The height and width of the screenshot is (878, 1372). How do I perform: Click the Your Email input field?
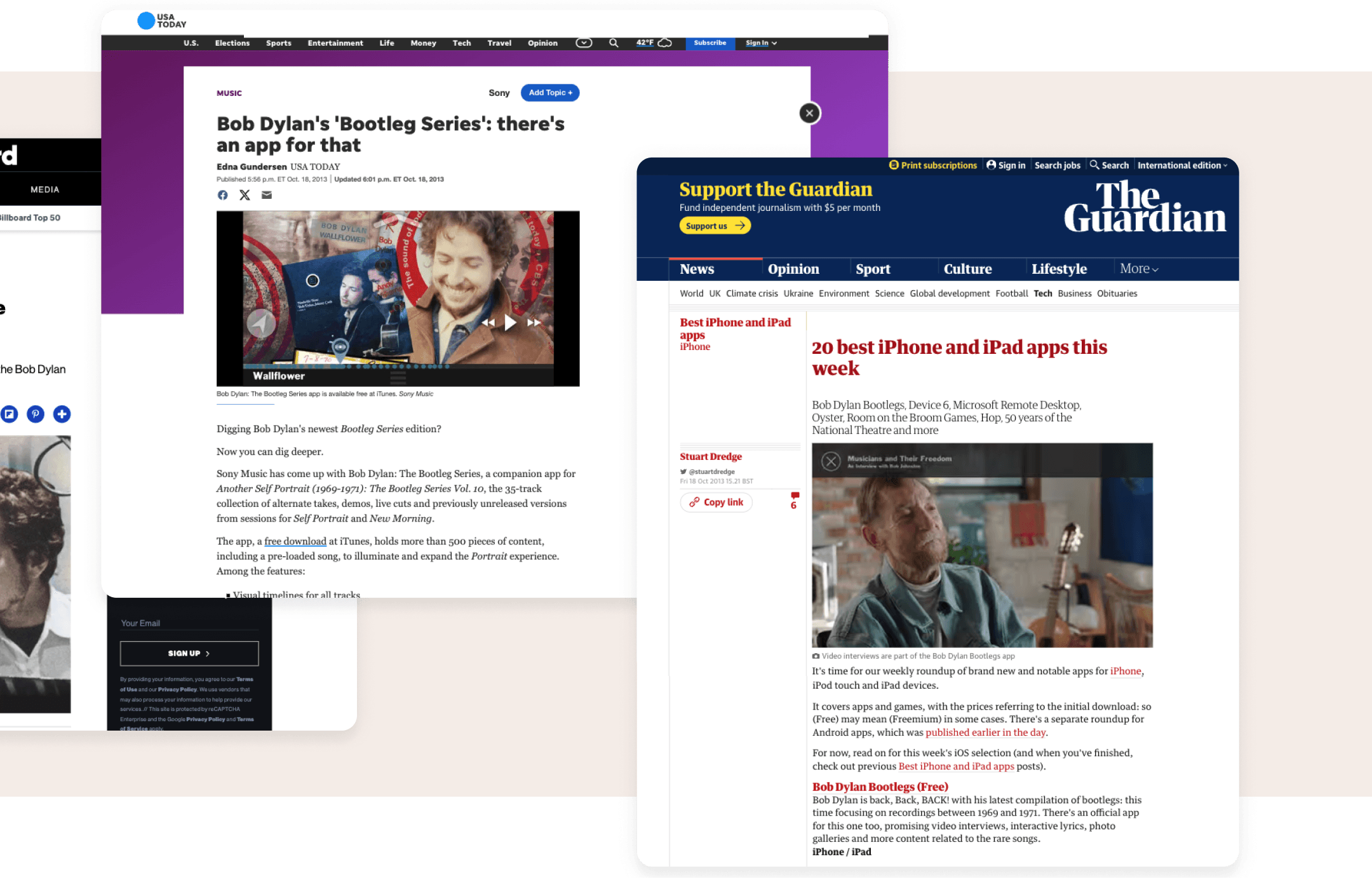(x=189, y=623)
